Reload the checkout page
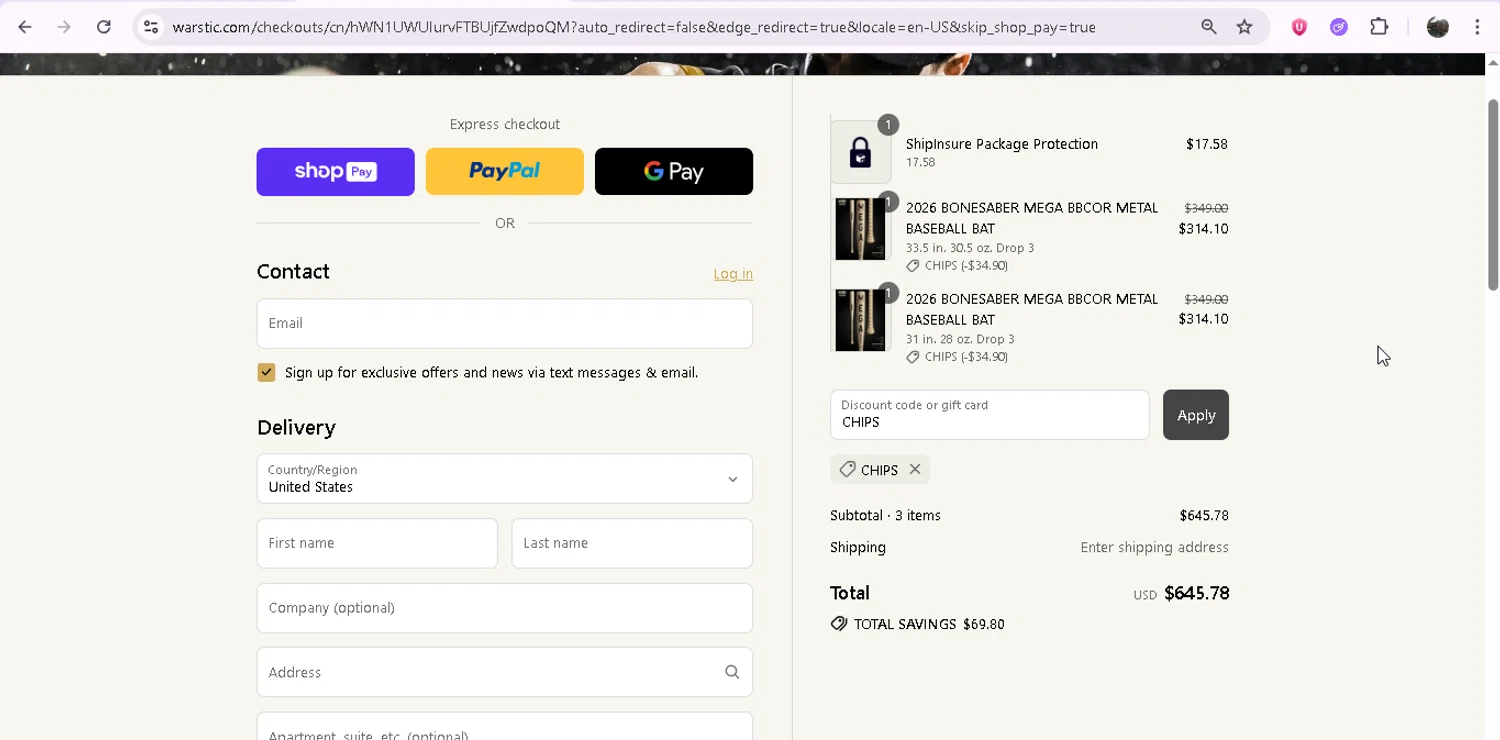1500x740 pixels. click(104, 27)
